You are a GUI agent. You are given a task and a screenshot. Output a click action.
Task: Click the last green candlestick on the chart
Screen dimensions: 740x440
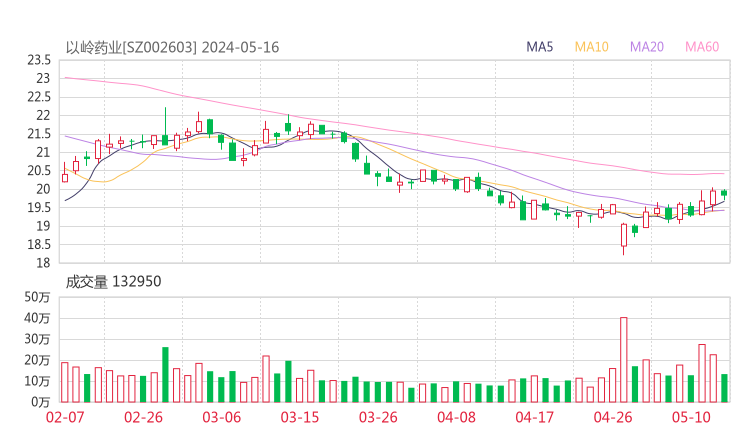point(724,193)
